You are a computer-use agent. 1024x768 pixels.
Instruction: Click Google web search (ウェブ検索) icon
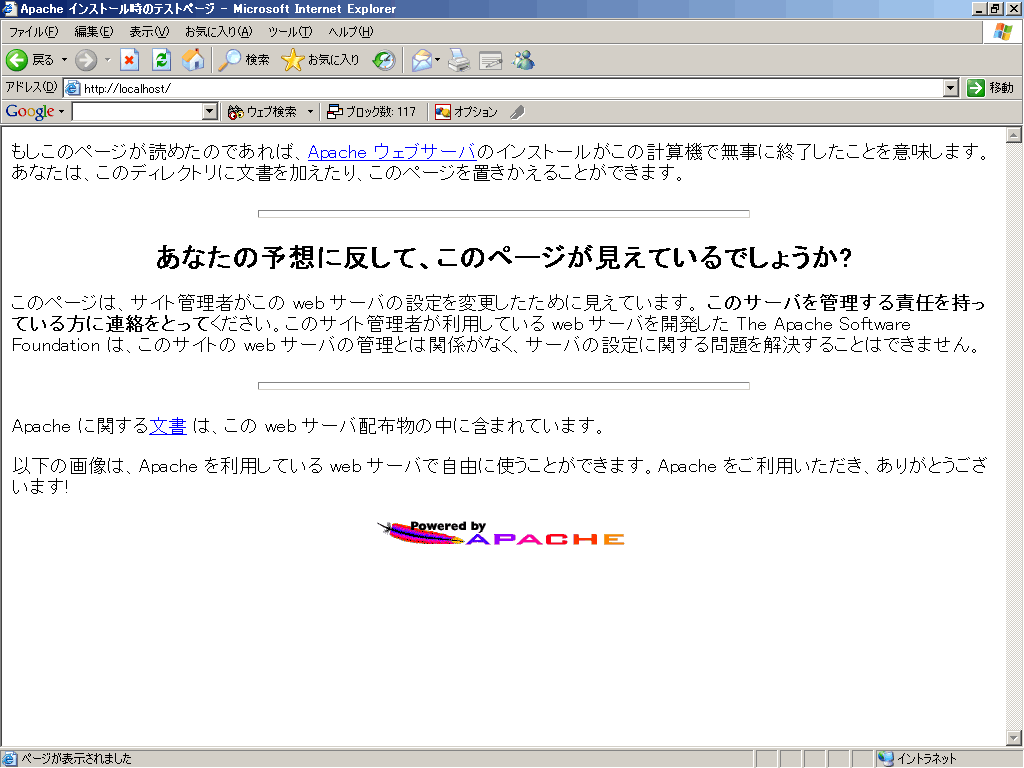pyautogui.click(x=235, y=112)
